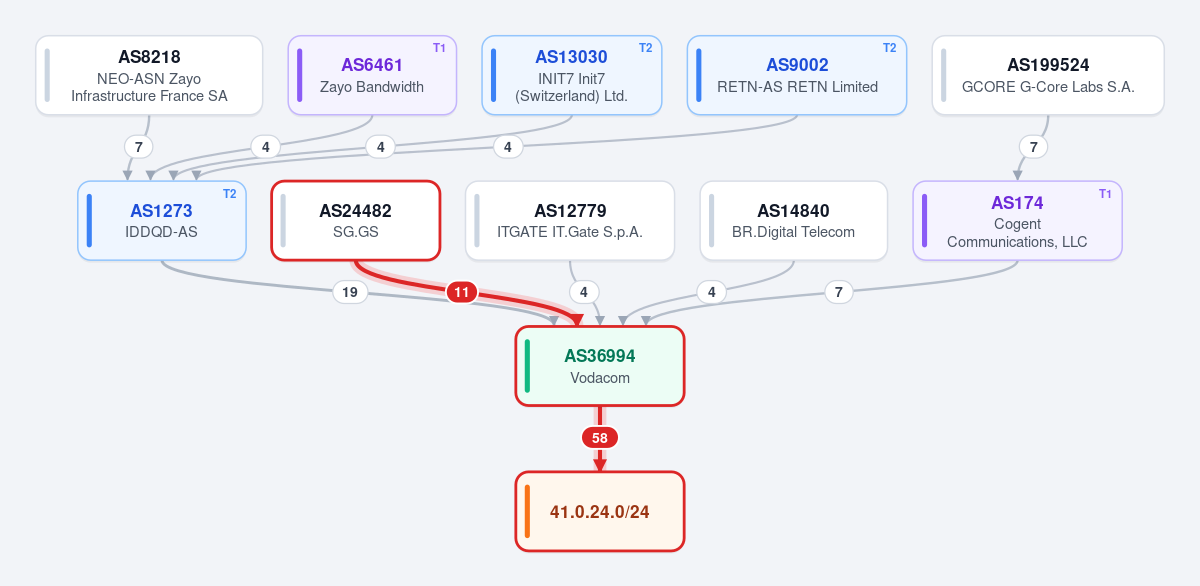Click the AS174 Cogent Communications node
Image resolution: width=1200 pixels, height=586 pixels.
tap(1018, 221)
